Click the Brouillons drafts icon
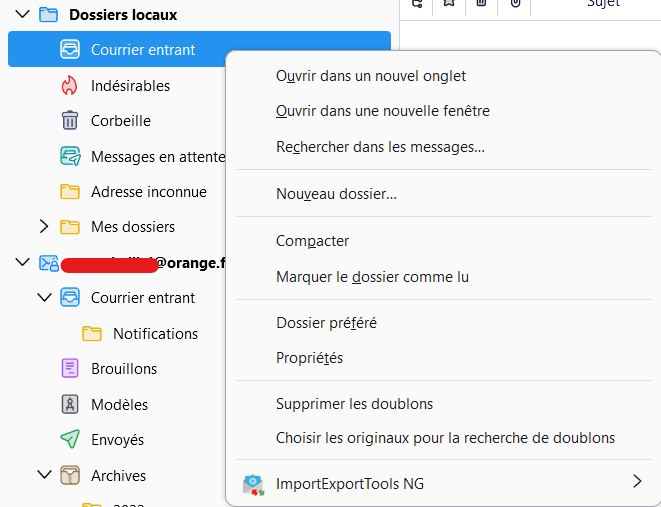 [70, 368]
